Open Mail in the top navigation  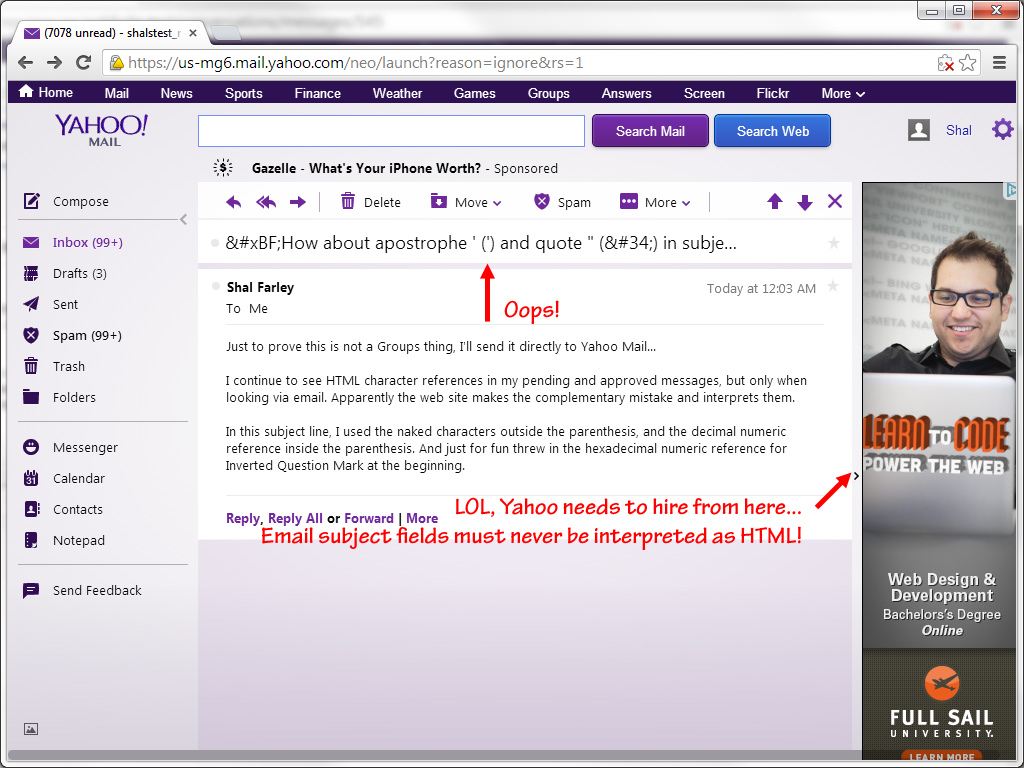click(117, 93)
